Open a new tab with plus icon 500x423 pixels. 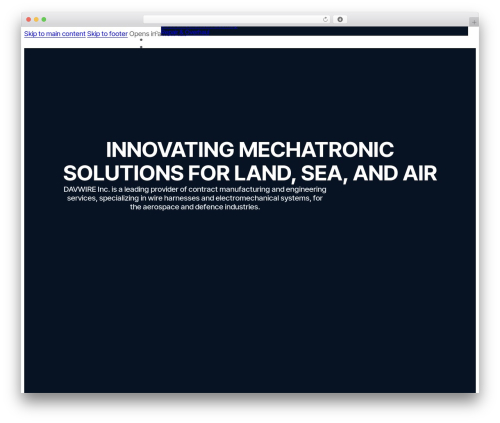pyautogui.click(x=474, y=22)
